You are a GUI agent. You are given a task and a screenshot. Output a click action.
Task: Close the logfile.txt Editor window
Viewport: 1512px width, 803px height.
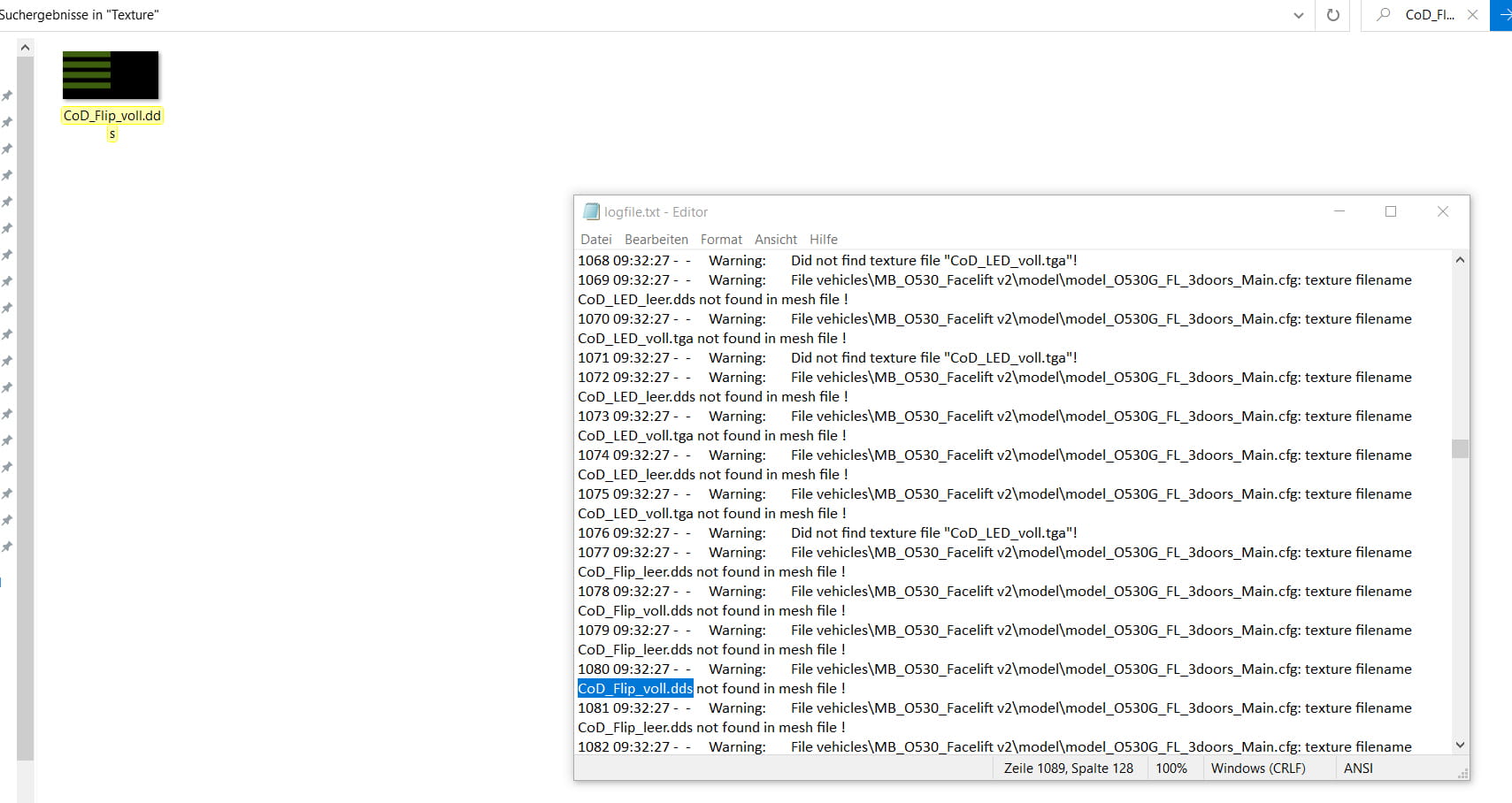point(1443,212)
